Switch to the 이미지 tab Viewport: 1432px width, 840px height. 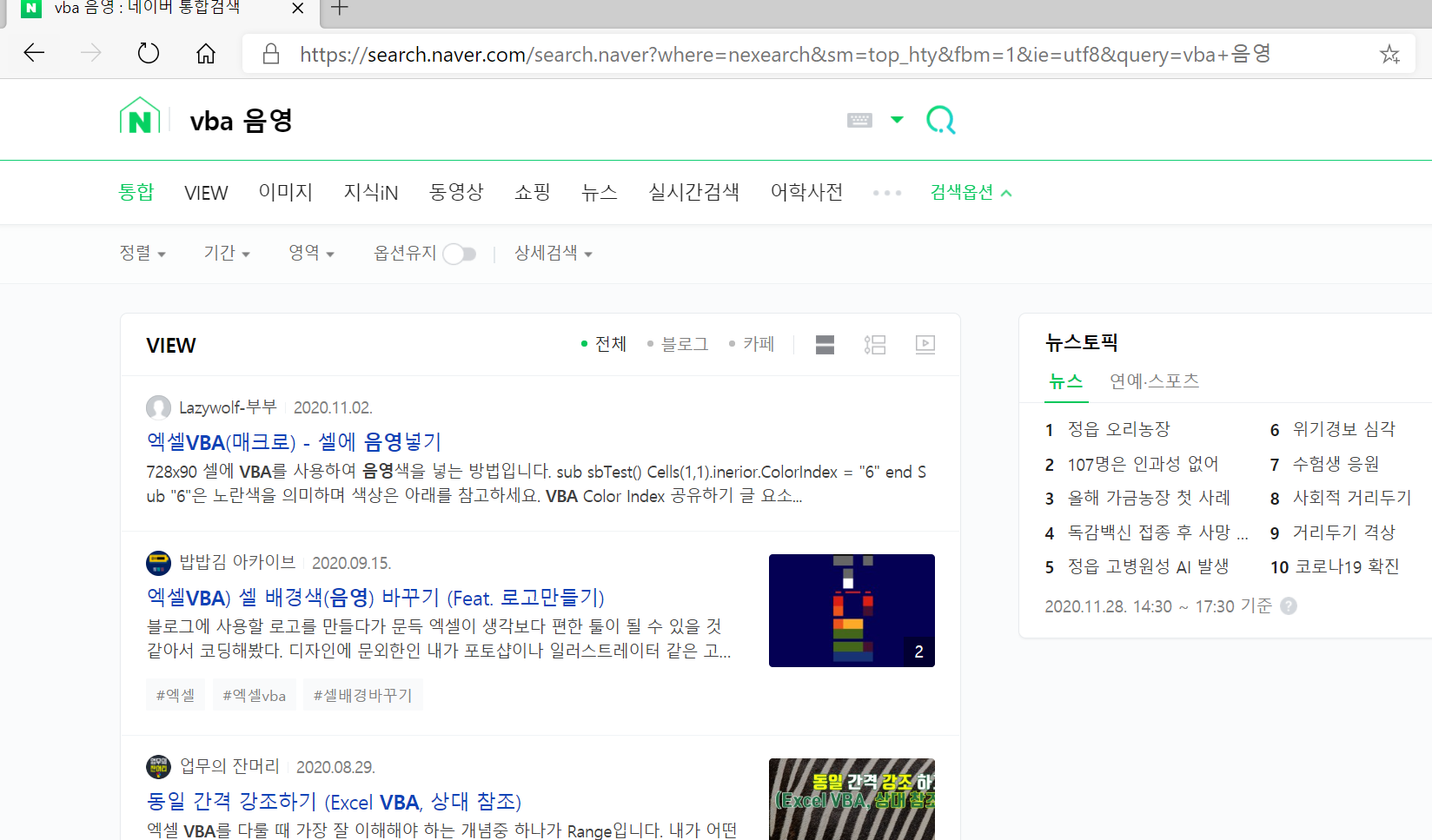286,192
